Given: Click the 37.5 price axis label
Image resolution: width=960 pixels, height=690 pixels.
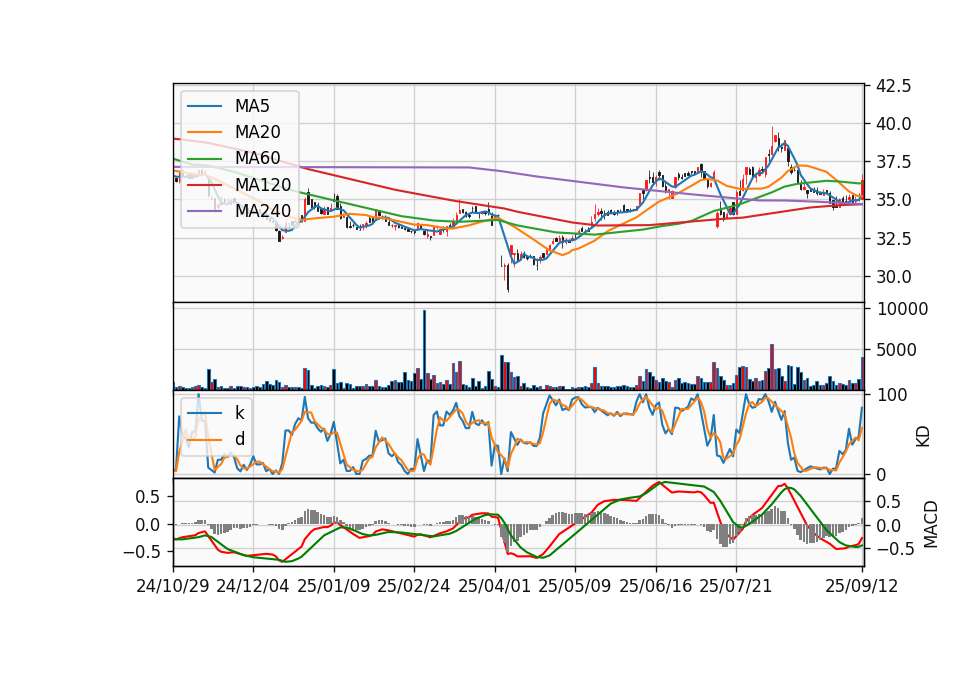Looking at the screenshot, I should tap(893, 162).
